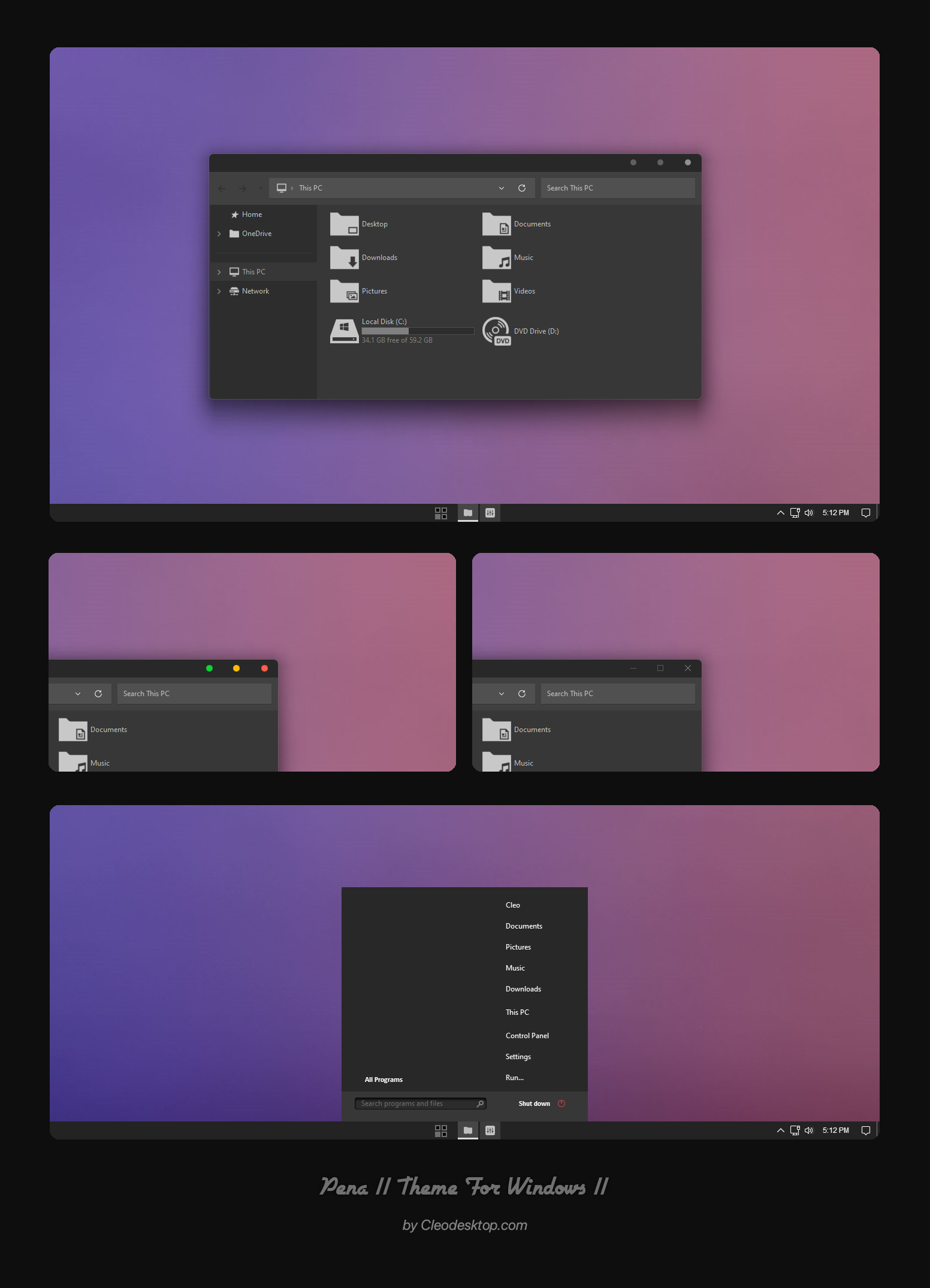Choose Settings in the Start menu
The height and width of the screenshot is (1288, 930).
tap(518, 1057)
